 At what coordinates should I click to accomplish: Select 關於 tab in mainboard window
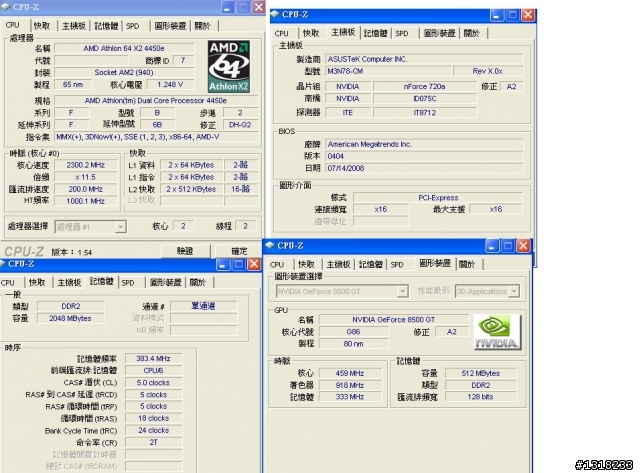point(472,33)
